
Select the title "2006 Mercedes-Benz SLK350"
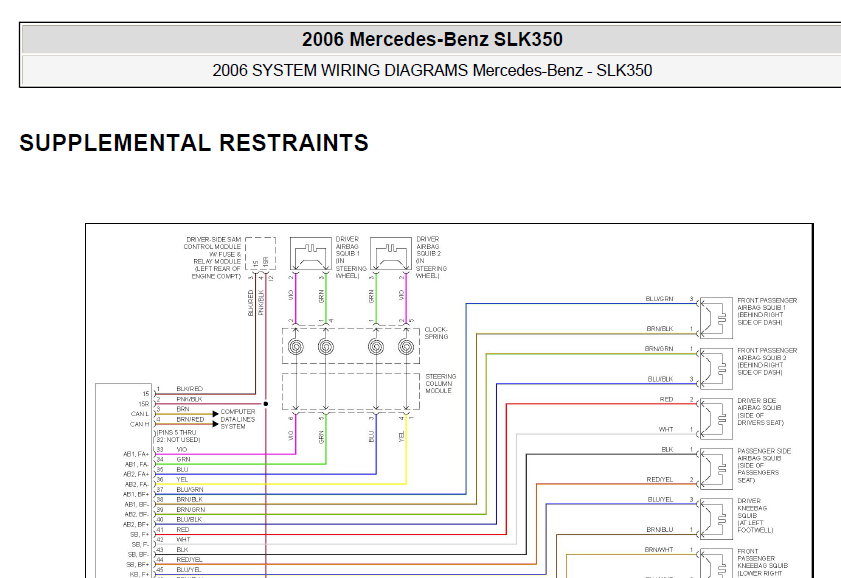pyautogui.click(x=432, y=39)
